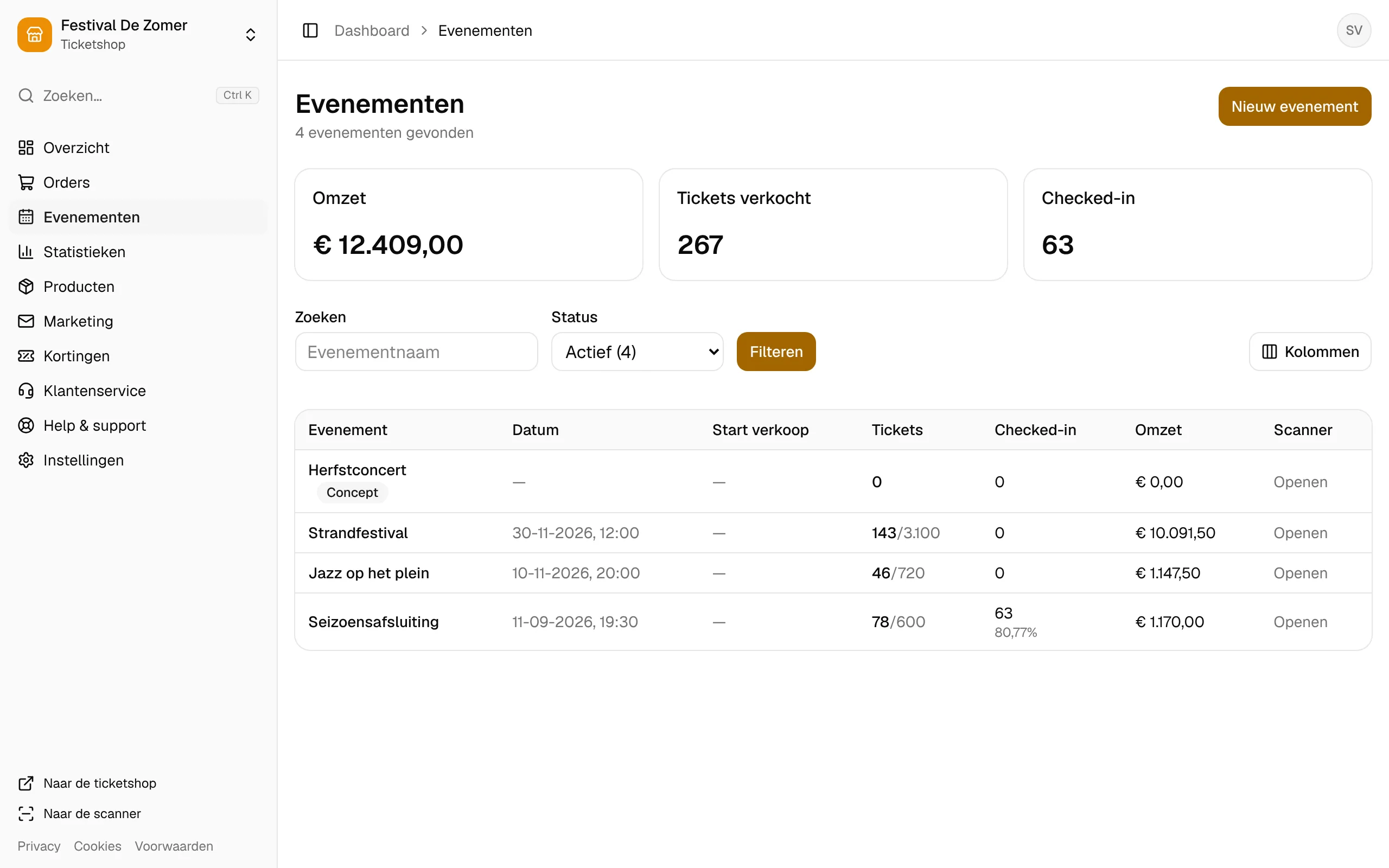The image size is (1389, 868).
Task: Open scanner for Jazz op het plein row
Action: (1300, 573)
